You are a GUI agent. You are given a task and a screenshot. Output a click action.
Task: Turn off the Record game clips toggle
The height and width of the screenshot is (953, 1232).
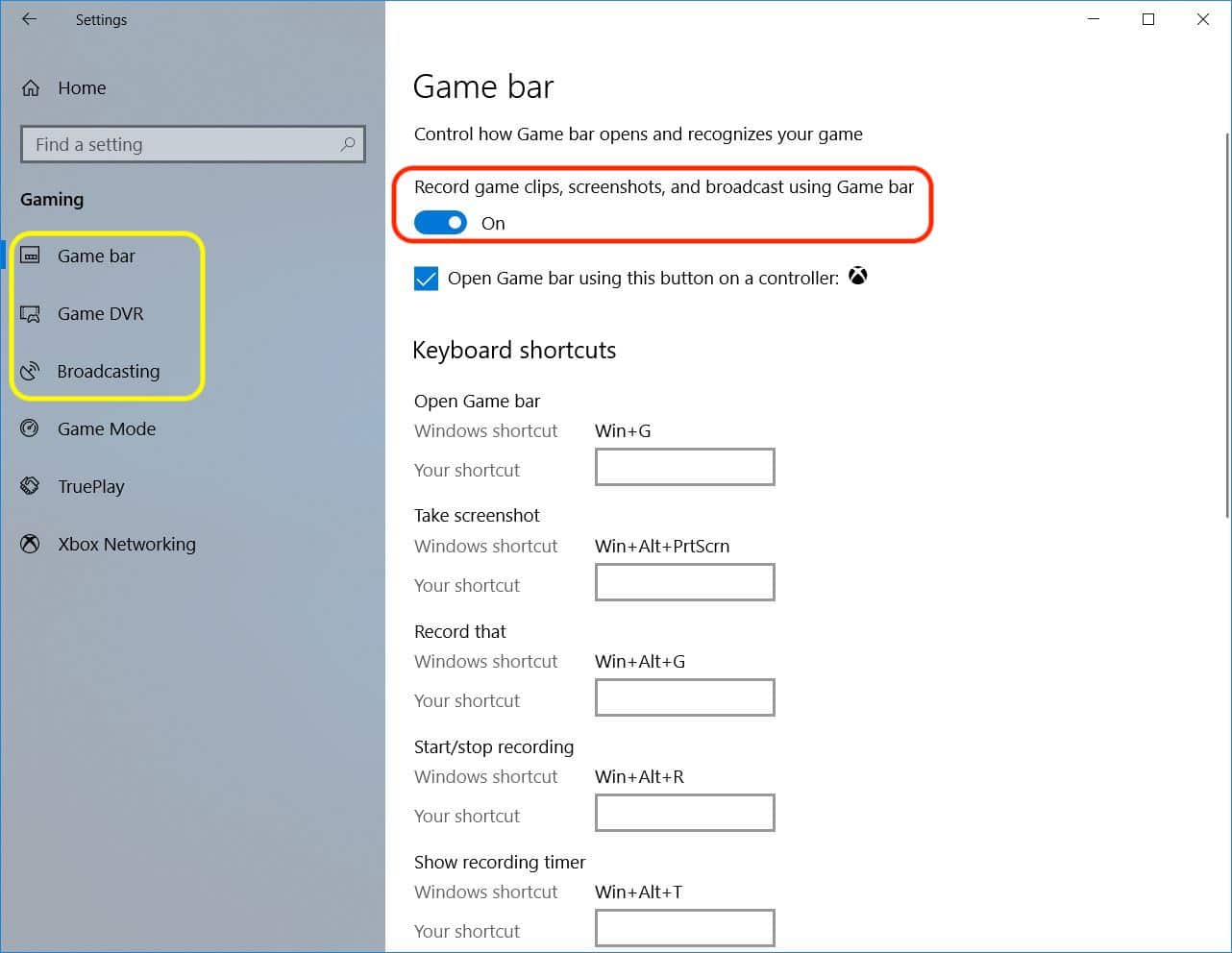pyautogui.click(x=440, y=222)
